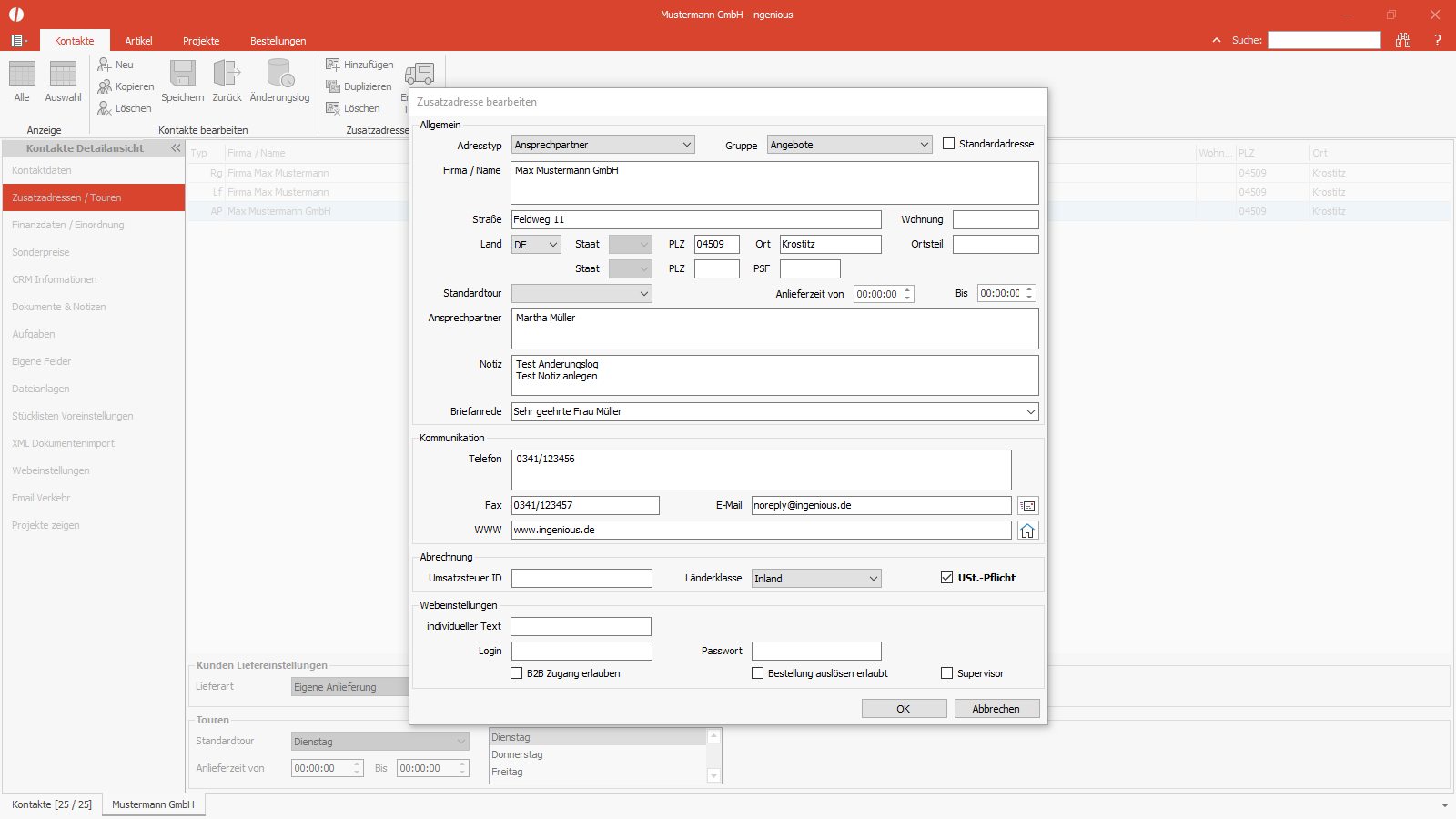Open the Länderklasse Inland dropdown
Viewport: 1456px width, 819px height.
point(816,579)
